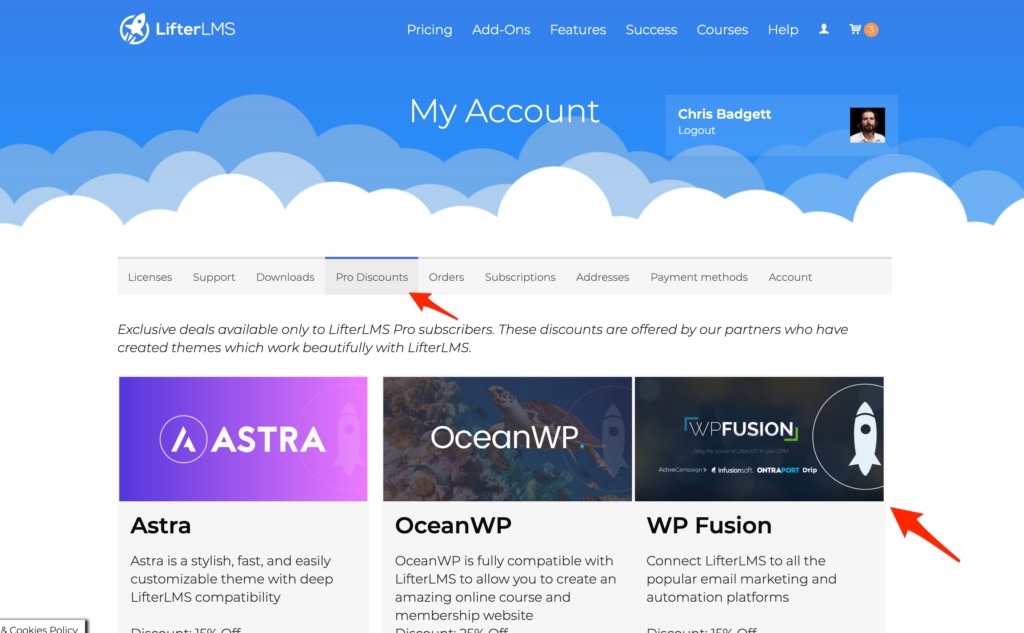This screenshot has width=1024, height=633.
Task: Click the Logout link
Action: 696,131
